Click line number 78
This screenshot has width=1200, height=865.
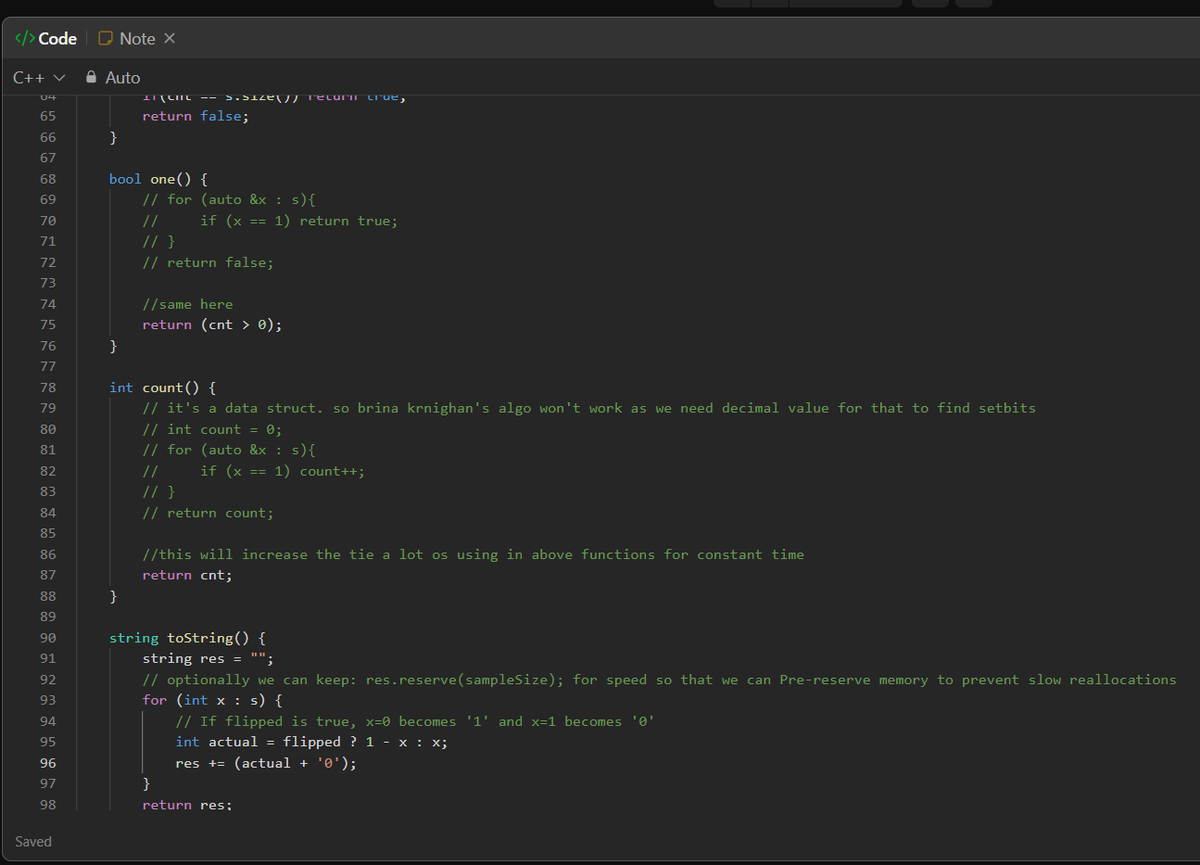click(x=48, y=387)
